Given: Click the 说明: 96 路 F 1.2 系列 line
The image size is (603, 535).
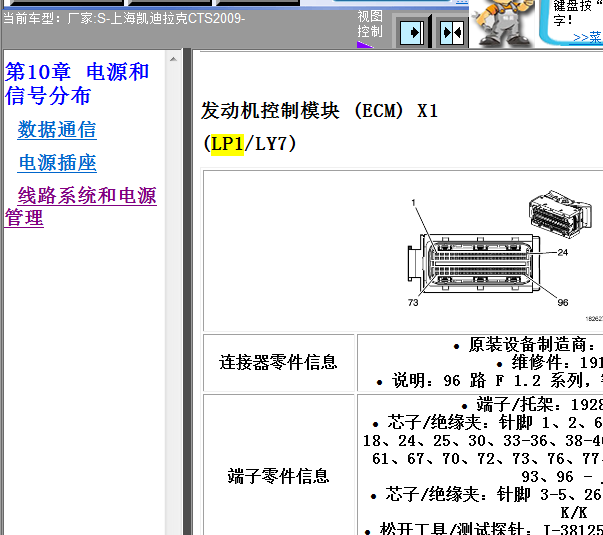Looking at the screenshot, I should pos(489,381).
